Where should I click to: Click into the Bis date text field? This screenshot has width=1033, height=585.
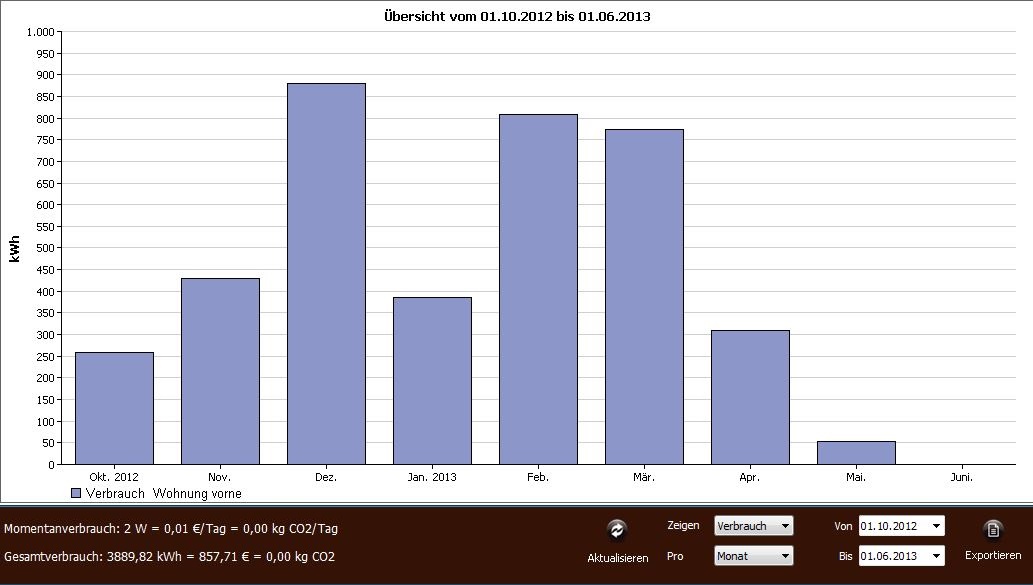[892, 556]
